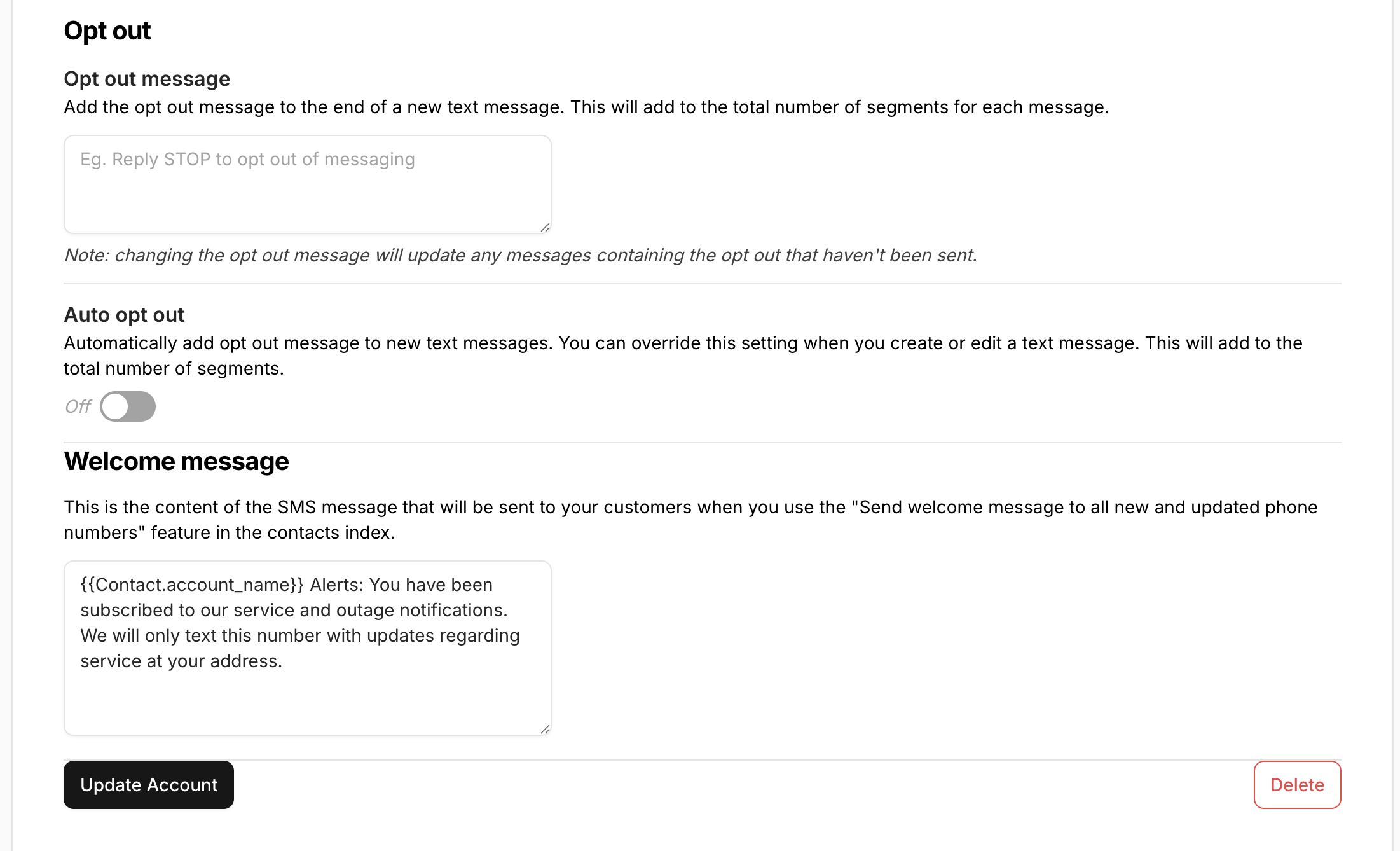The image size is (1400, 851).
Task: Click the red Delete button
Action: click(1297, 785)
